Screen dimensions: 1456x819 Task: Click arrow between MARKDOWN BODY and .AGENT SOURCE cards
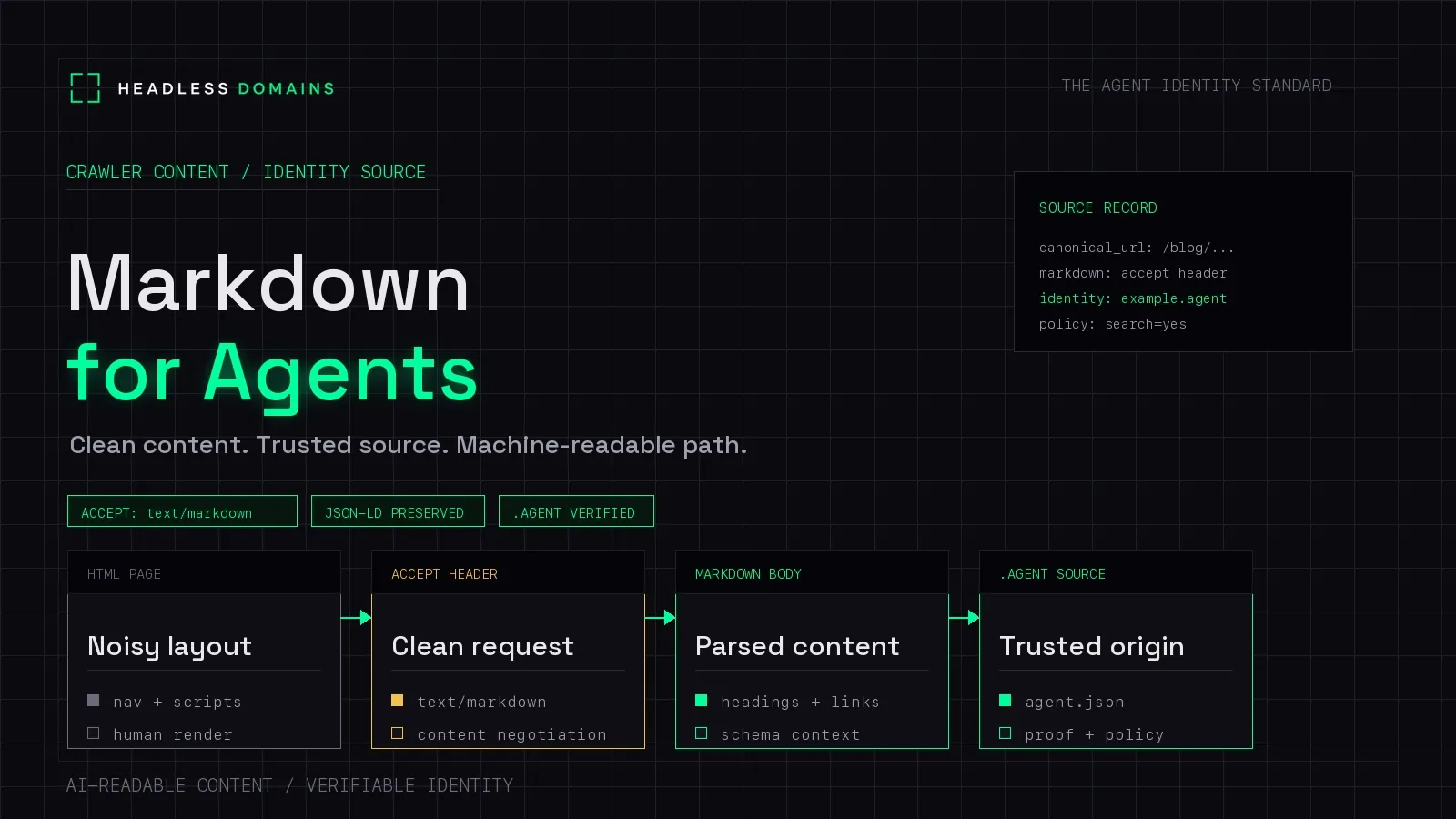[965, 618]
